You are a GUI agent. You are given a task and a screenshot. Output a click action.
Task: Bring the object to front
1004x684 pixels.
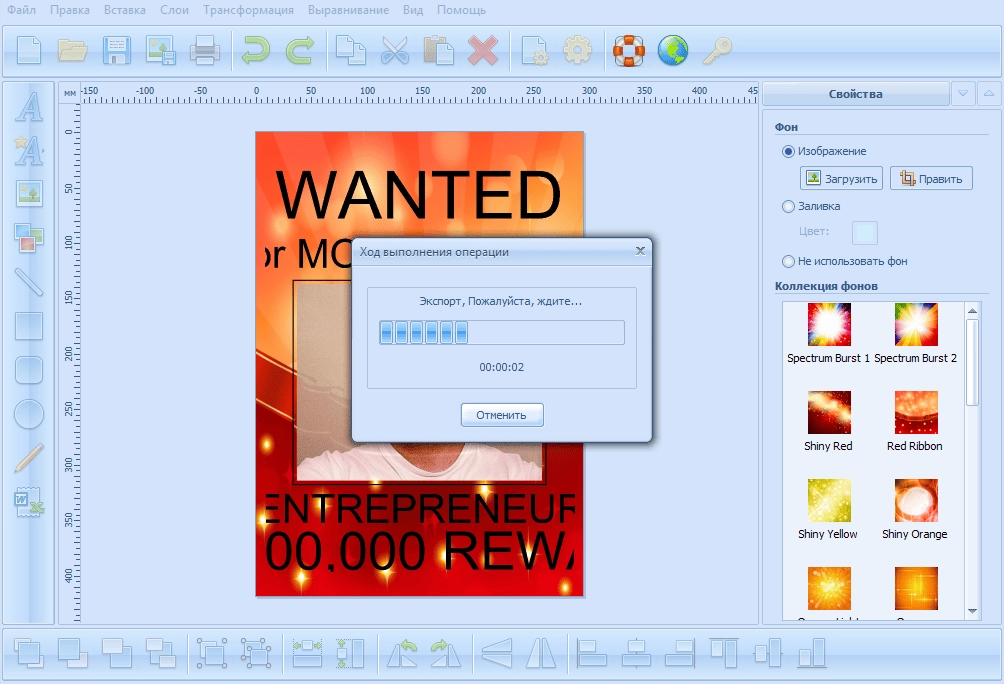pyautogui.click(x=29, y=653)
